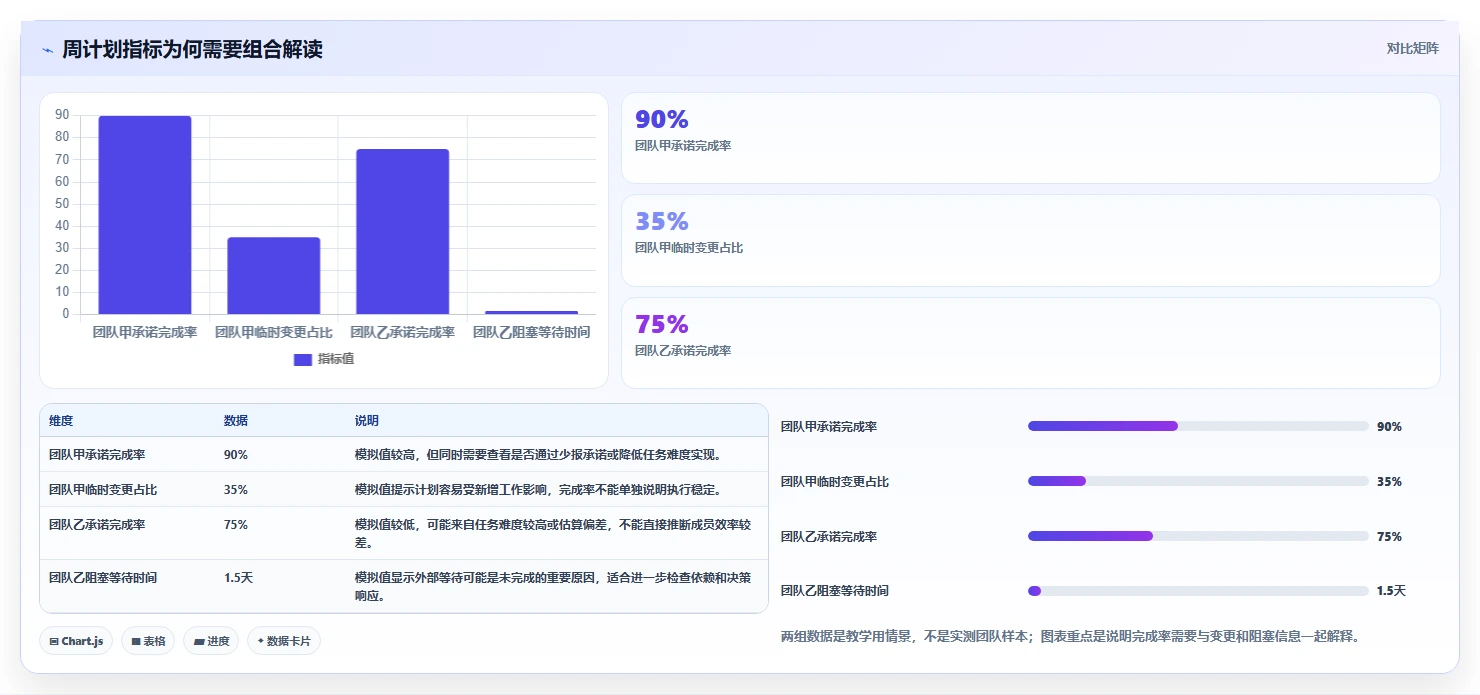Click description starting 模拟值显示外部等待

pyautogui.click(x=553, y=587)
